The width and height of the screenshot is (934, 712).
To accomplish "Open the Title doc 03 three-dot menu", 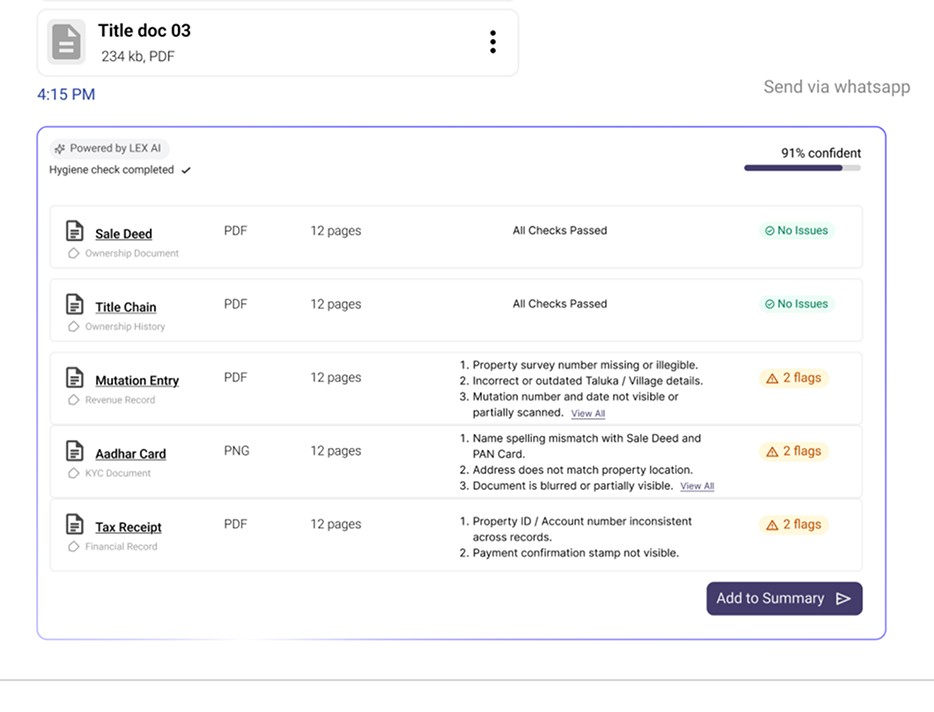I will coord(493,42).
